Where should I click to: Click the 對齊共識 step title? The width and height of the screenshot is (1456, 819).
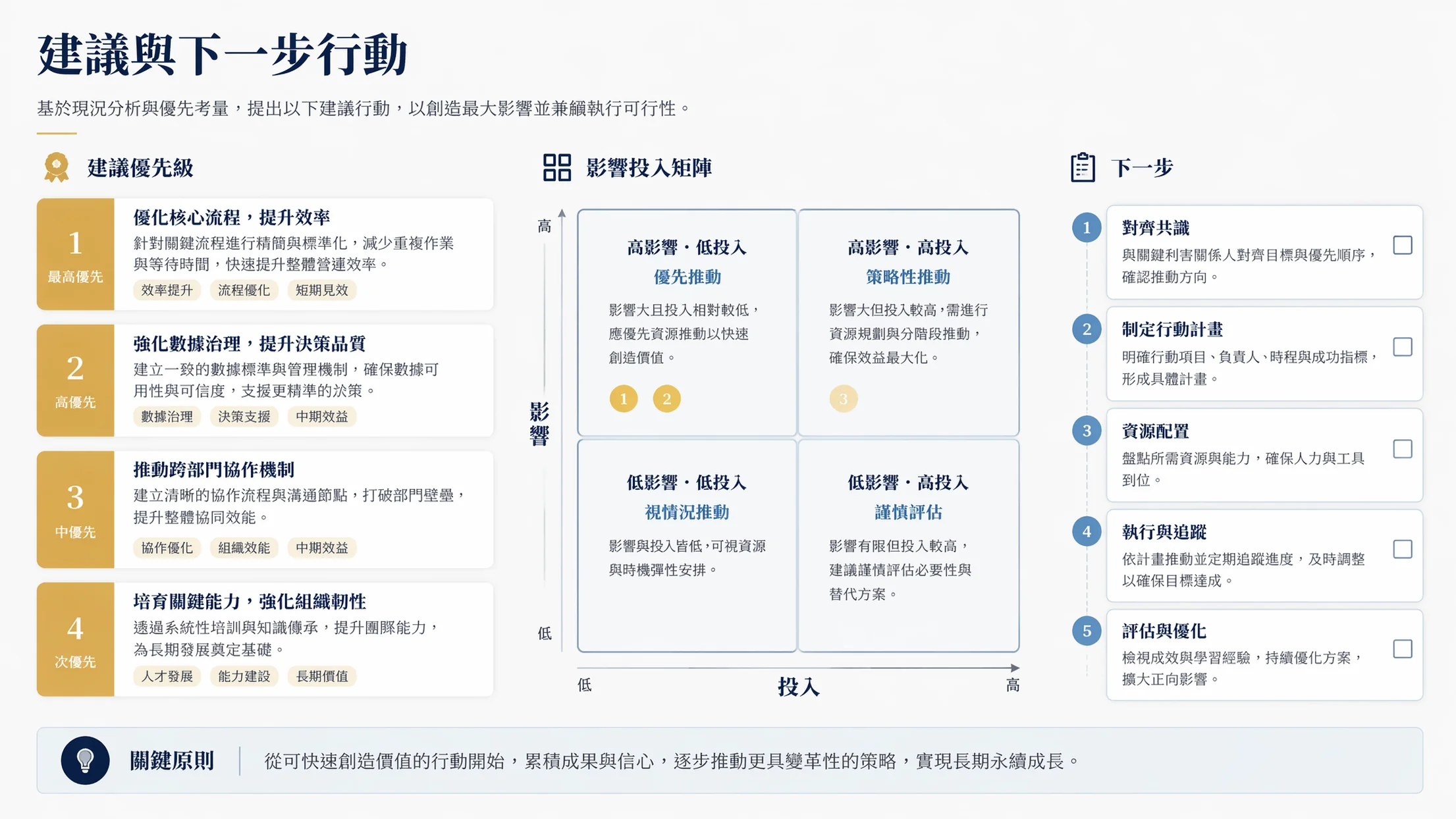pyautogui.click(x=1156, y=228)
